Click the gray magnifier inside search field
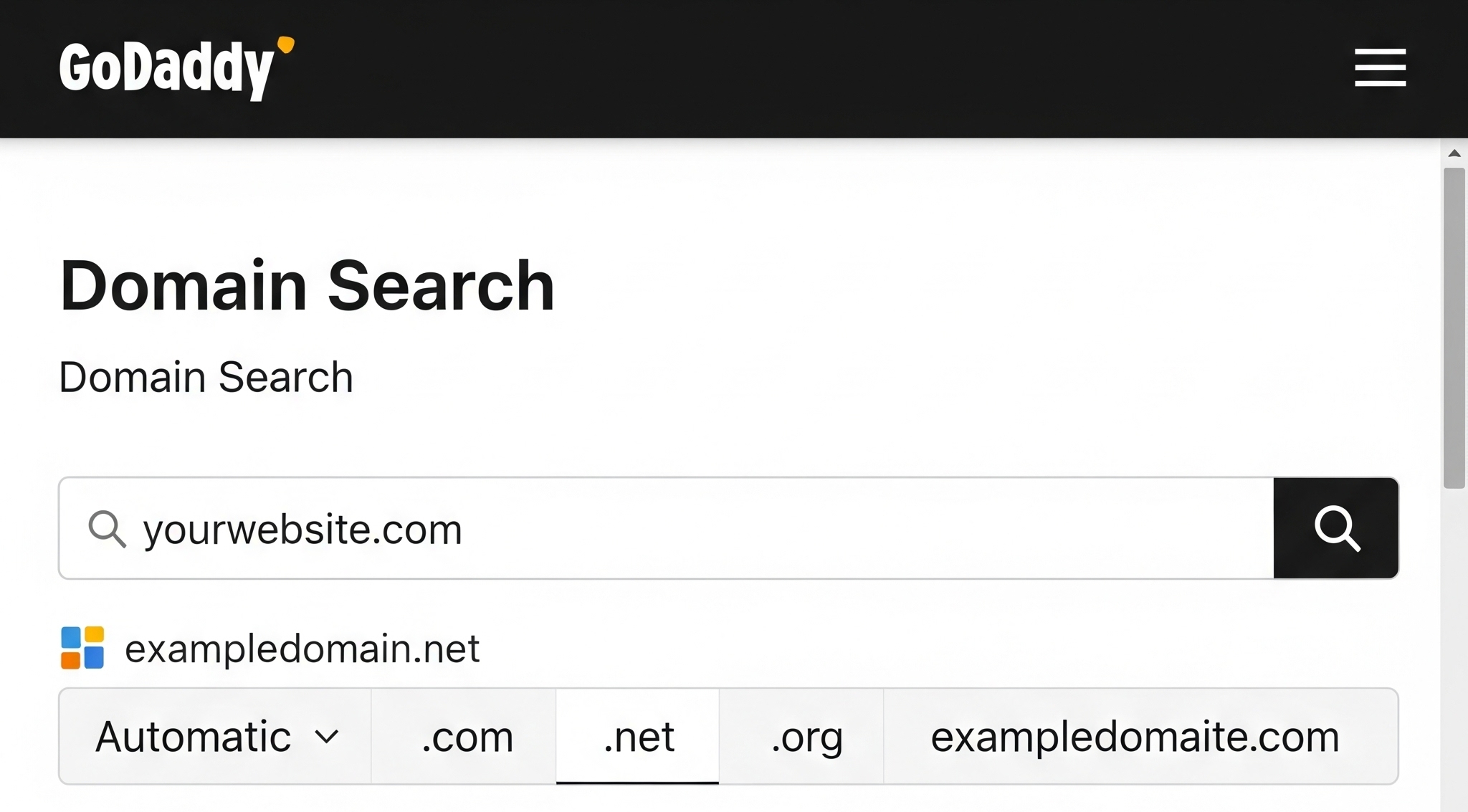 click(x=107, y=529)
